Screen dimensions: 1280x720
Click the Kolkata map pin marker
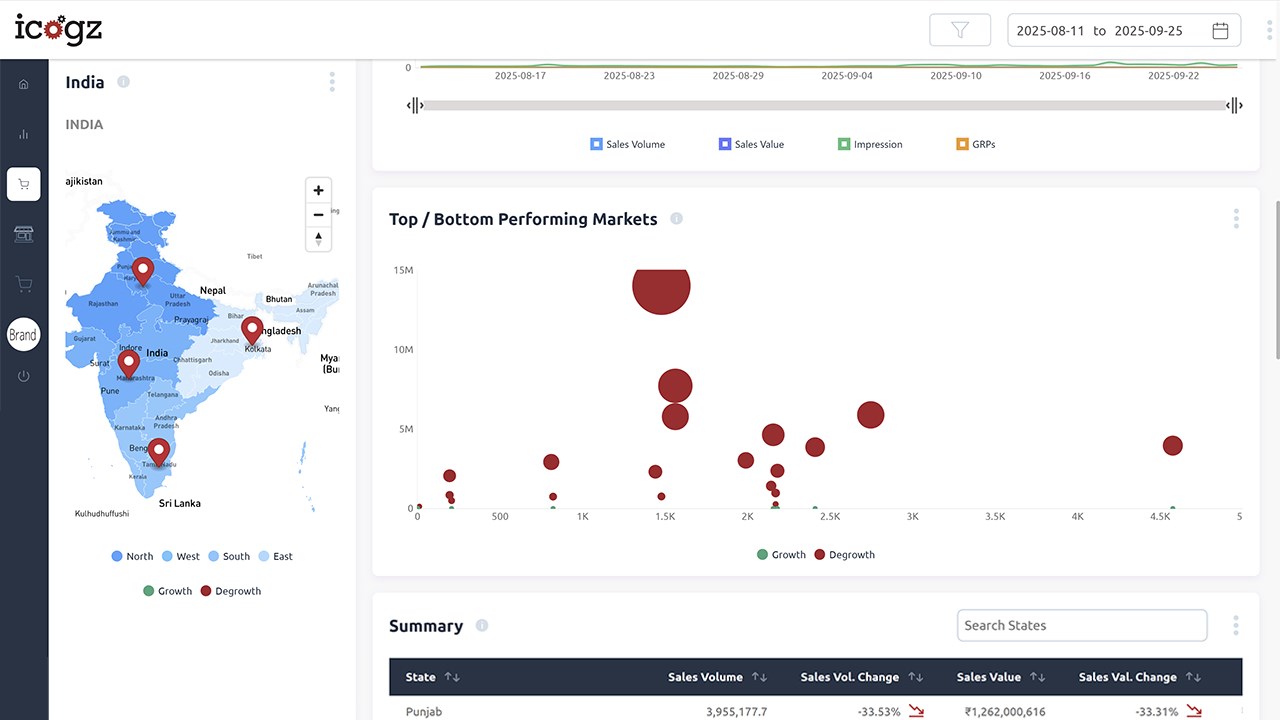[x=252, y=330]
